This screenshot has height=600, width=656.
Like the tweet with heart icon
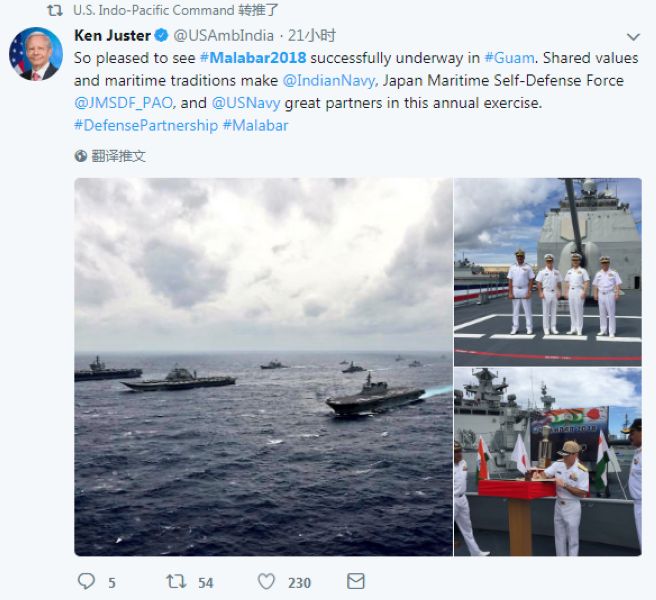266,582
